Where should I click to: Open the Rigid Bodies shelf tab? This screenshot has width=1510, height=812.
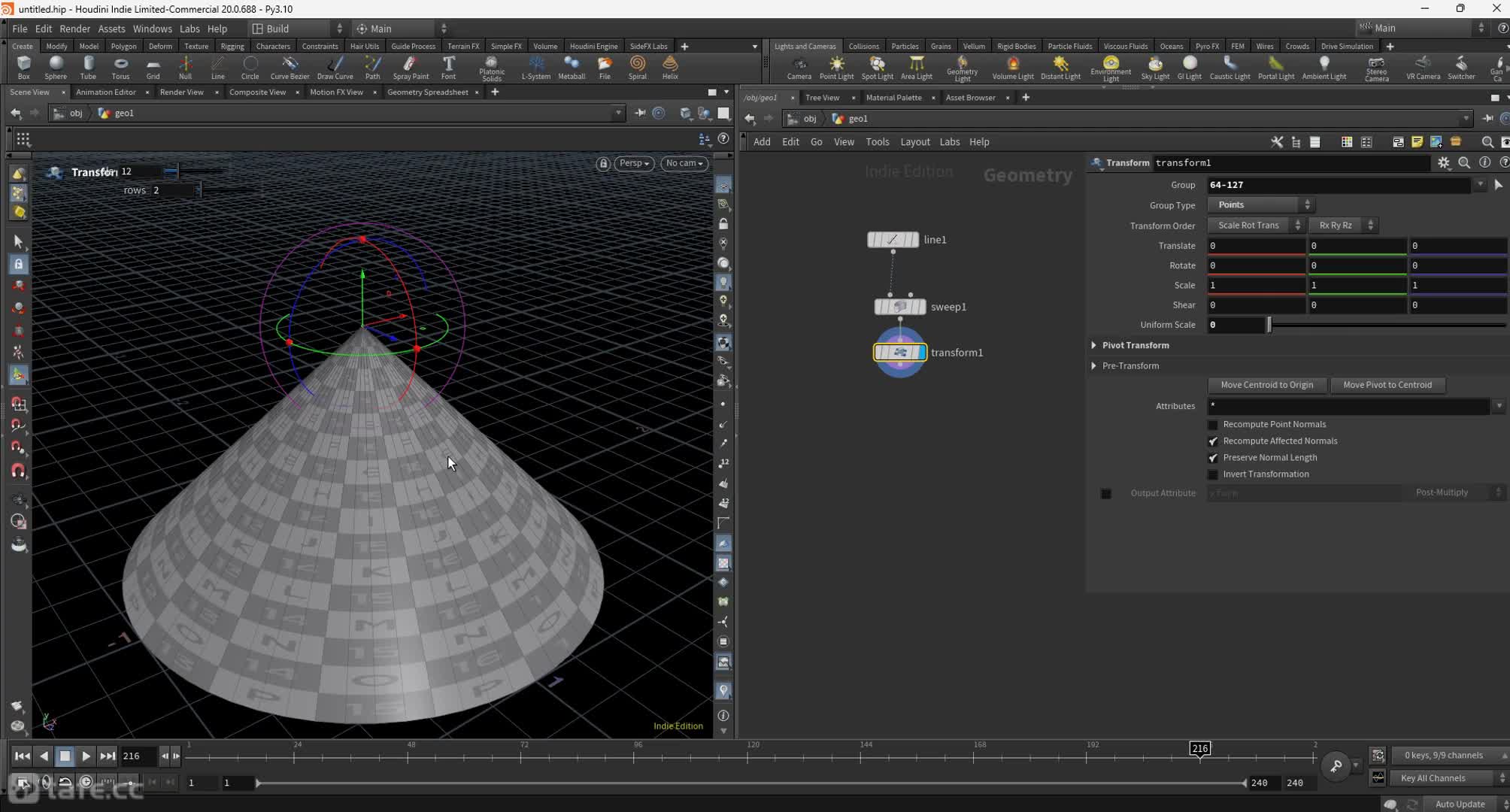pos(1016,46)
